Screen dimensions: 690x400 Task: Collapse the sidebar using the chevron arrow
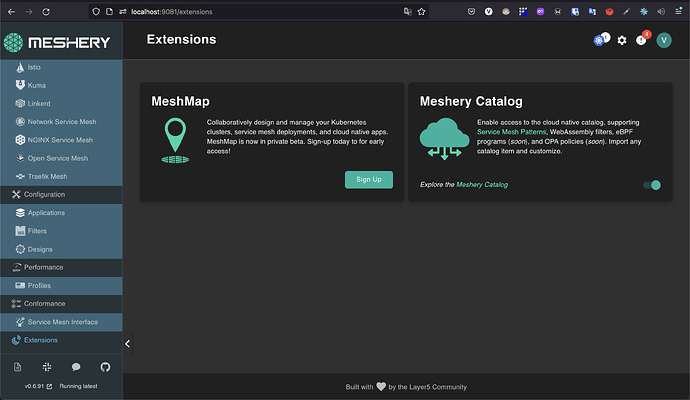pos(127,344)
